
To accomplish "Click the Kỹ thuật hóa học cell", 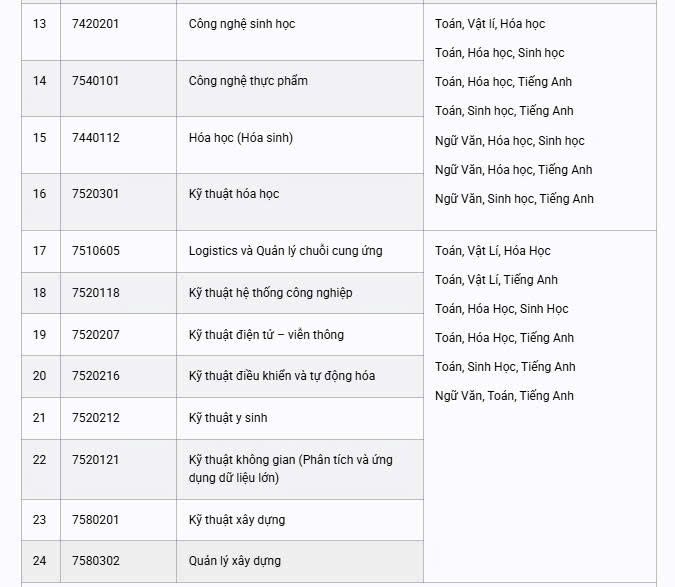I will click(234, 194).
